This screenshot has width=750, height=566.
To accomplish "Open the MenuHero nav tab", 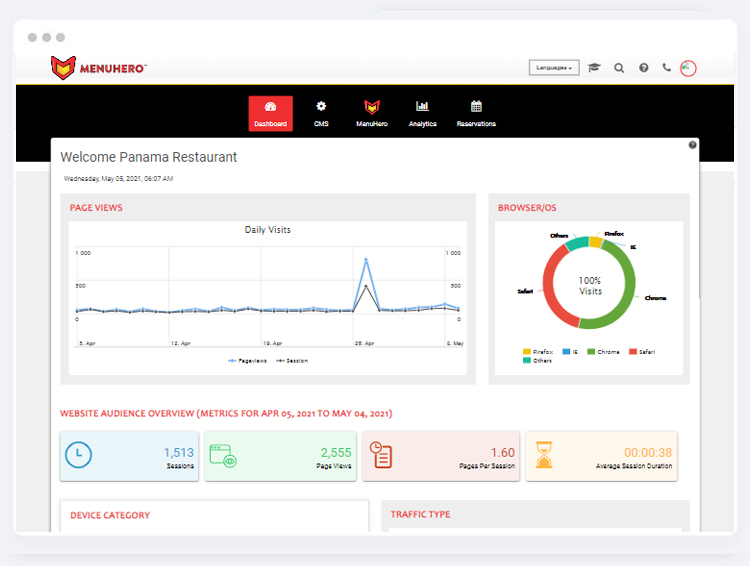I will click(372, 113).
